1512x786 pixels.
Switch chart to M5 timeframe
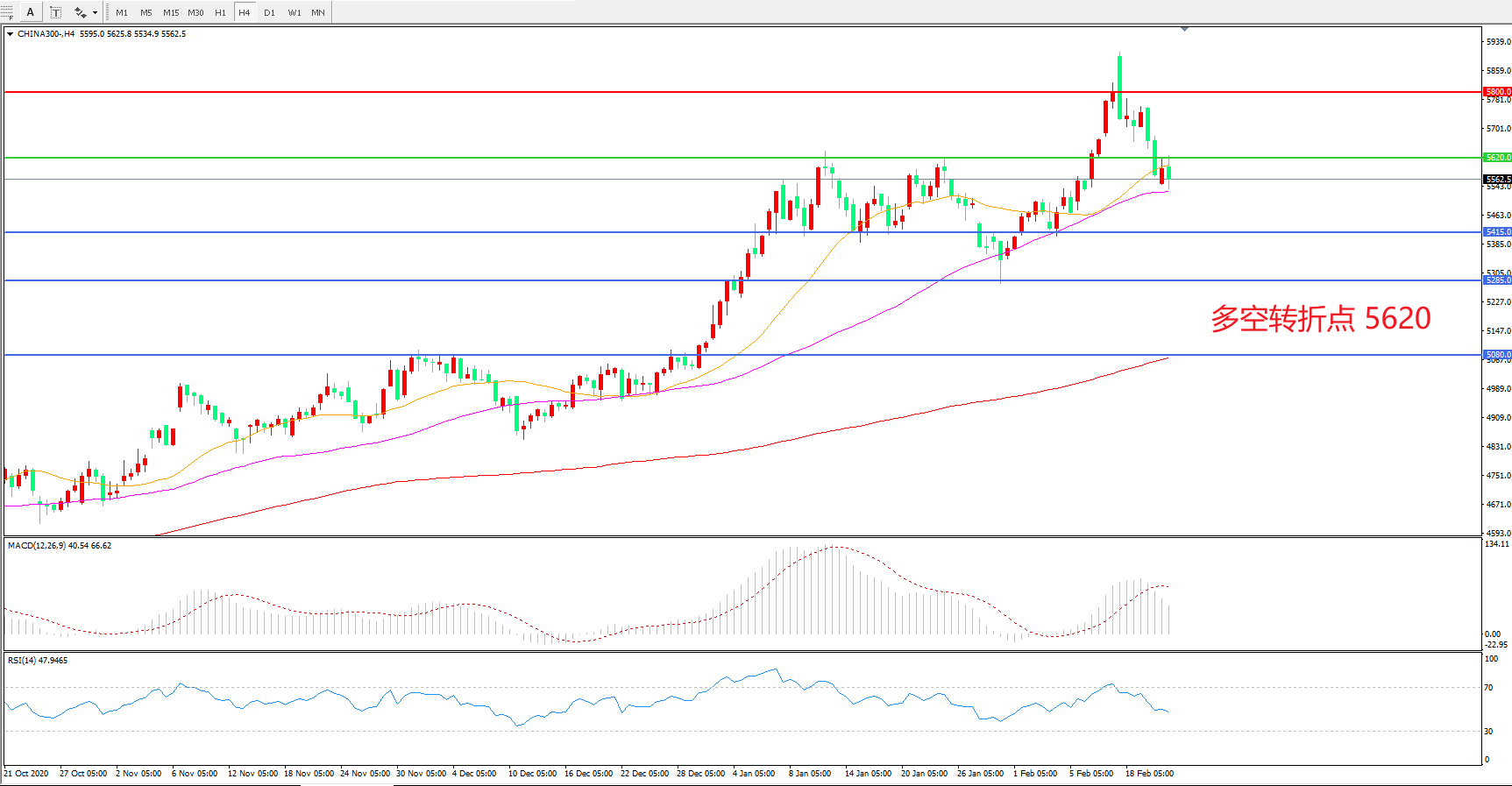point(146,12)
